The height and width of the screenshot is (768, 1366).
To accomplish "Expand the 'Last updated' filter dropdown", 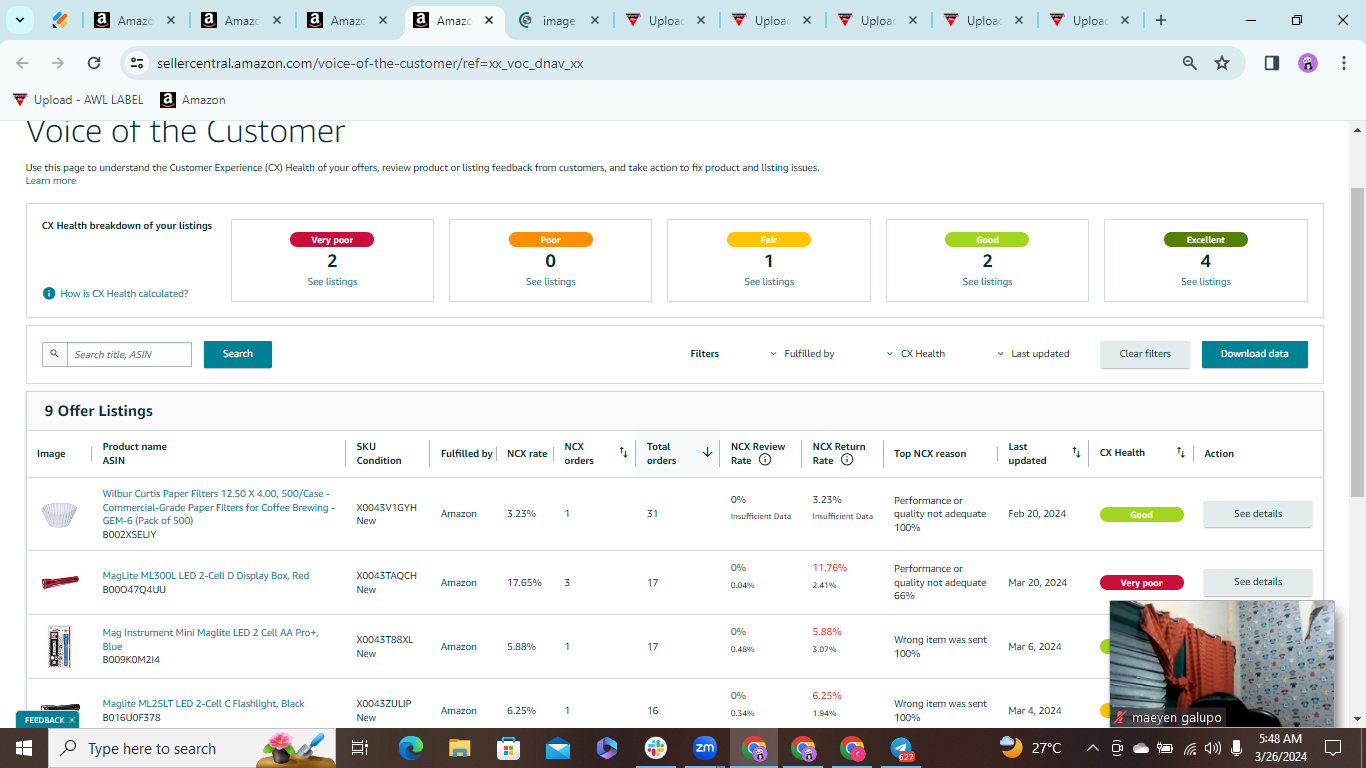I will click(x=1033, y=354).
